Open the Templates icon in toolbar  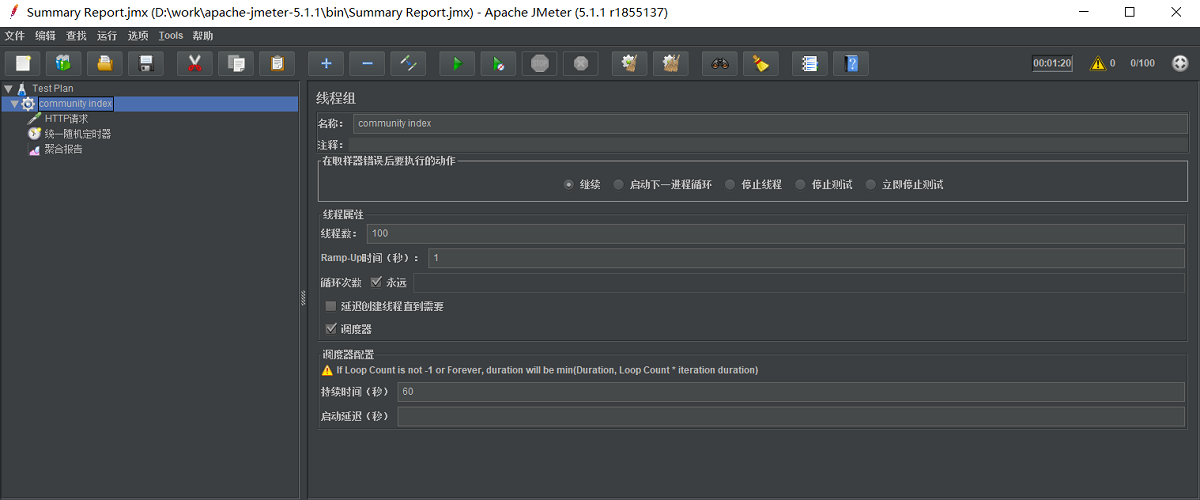coord(64,63)
